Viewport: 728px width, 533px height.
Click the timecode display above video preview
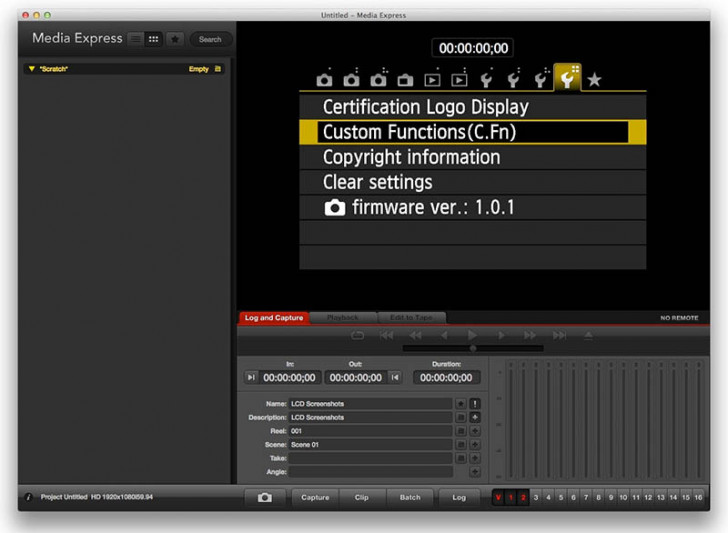pos(473,48)
